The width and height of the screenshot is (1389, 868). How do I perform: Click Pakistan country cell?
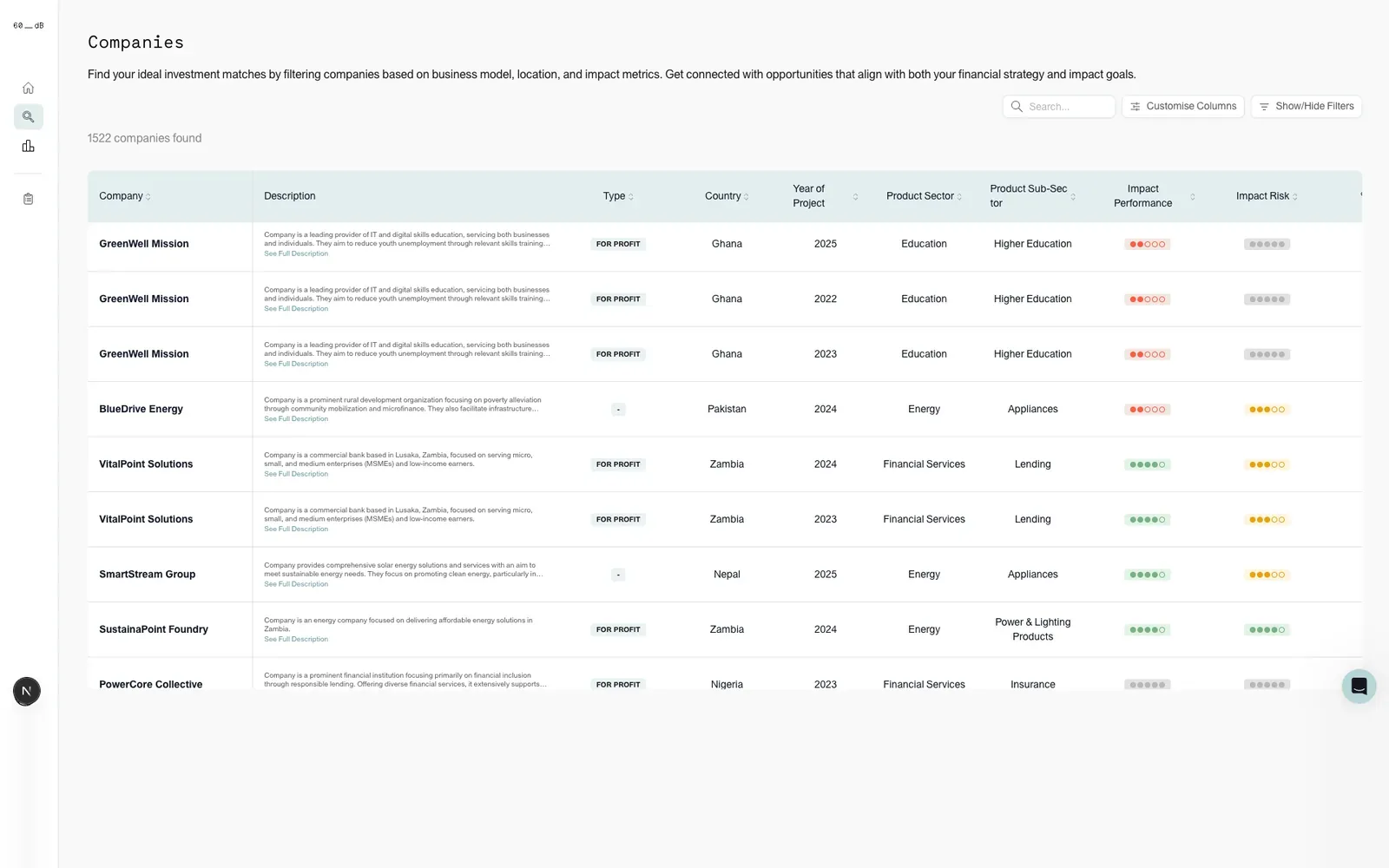727,409
